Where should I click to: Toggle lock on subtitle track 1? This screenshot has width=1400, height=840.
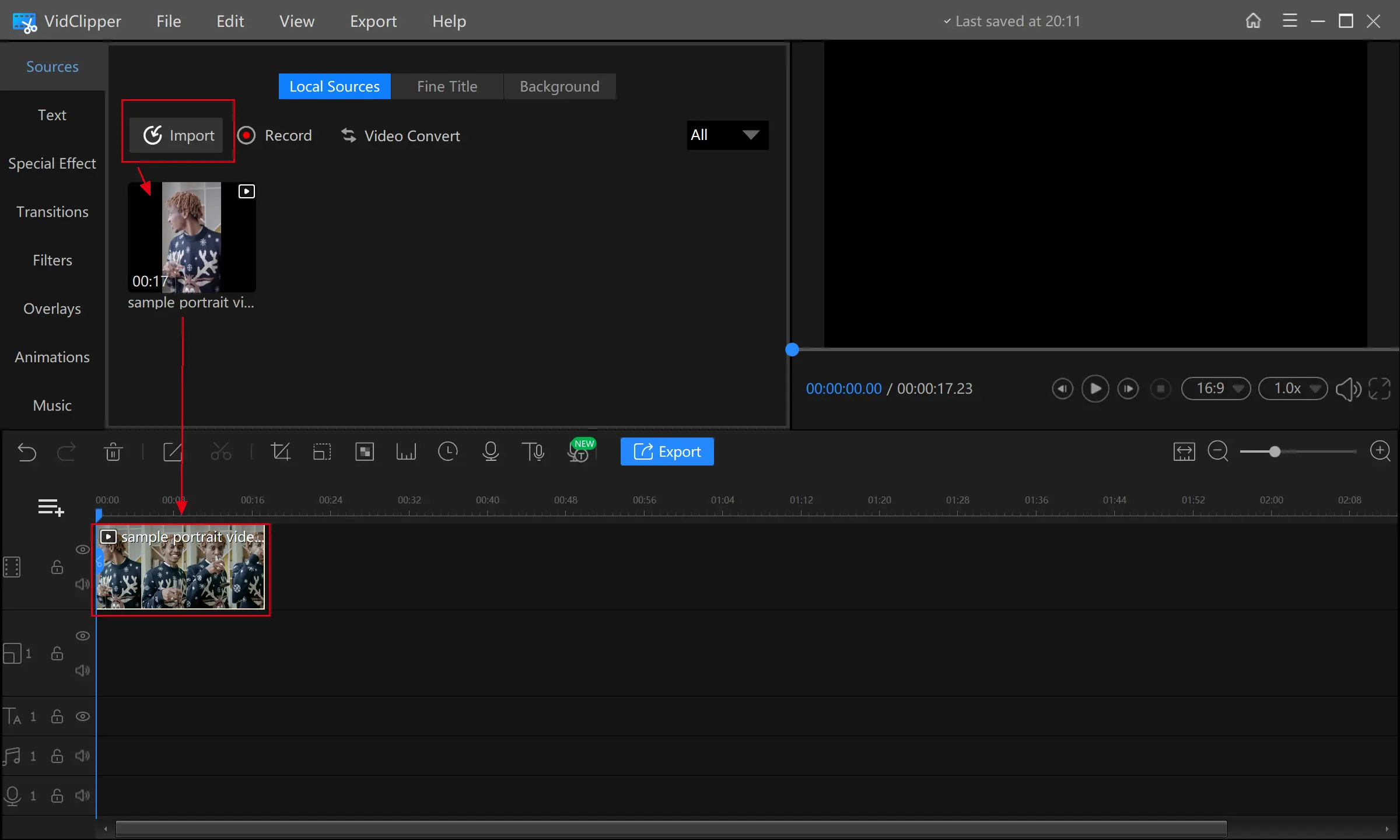click(x=57, y=717)
